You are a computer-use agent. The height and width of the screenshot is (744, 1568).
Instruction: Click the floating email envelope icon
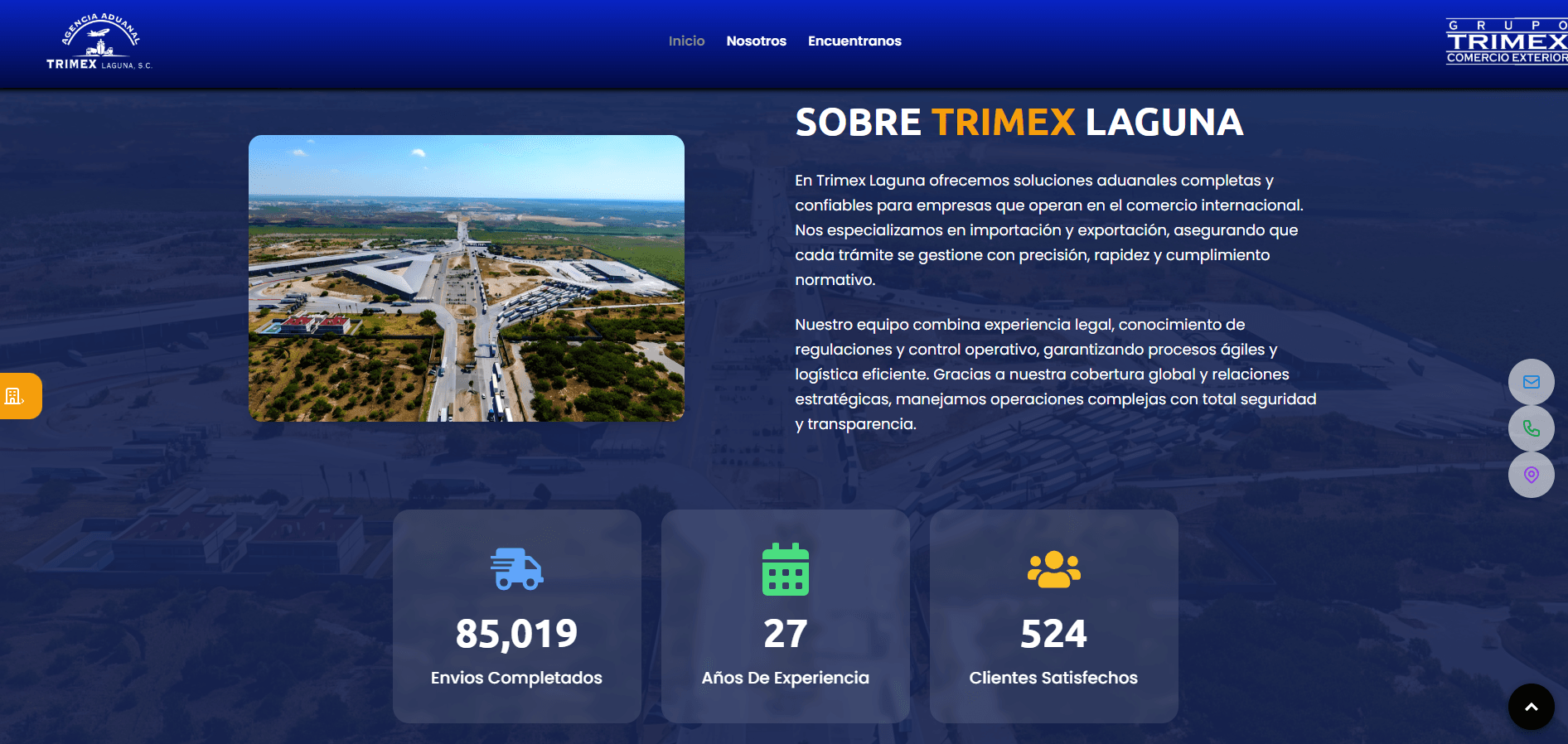1531,382
